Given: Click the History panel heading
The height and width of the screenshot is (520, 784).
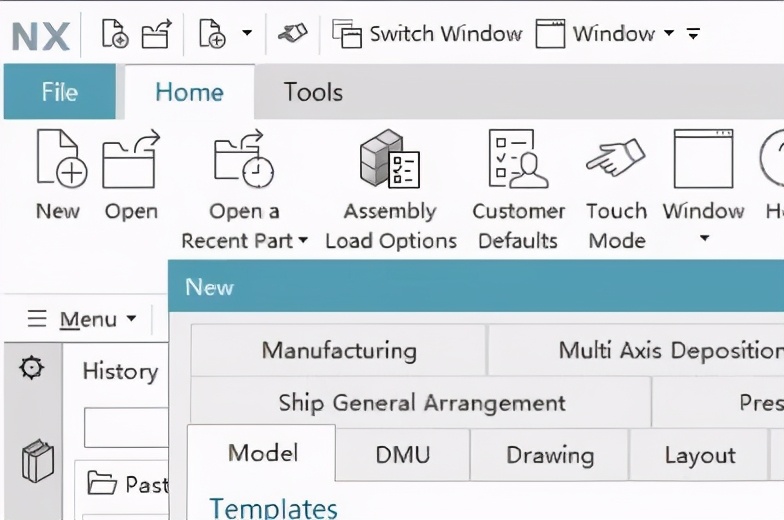Looking at the screenshot, I should 120,372.
